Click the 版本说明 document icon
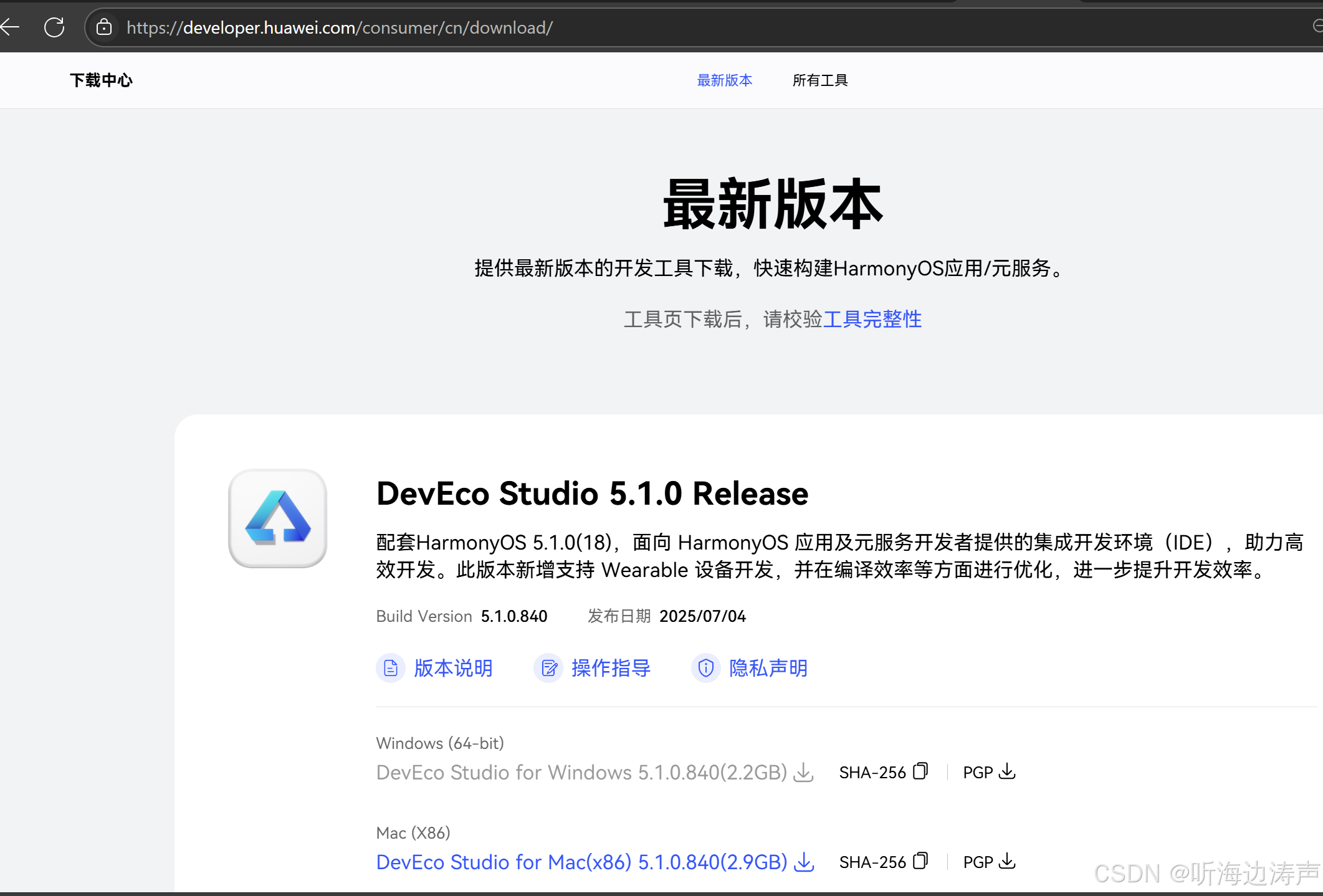The image size is (1323, 896). tap(391, 668)
